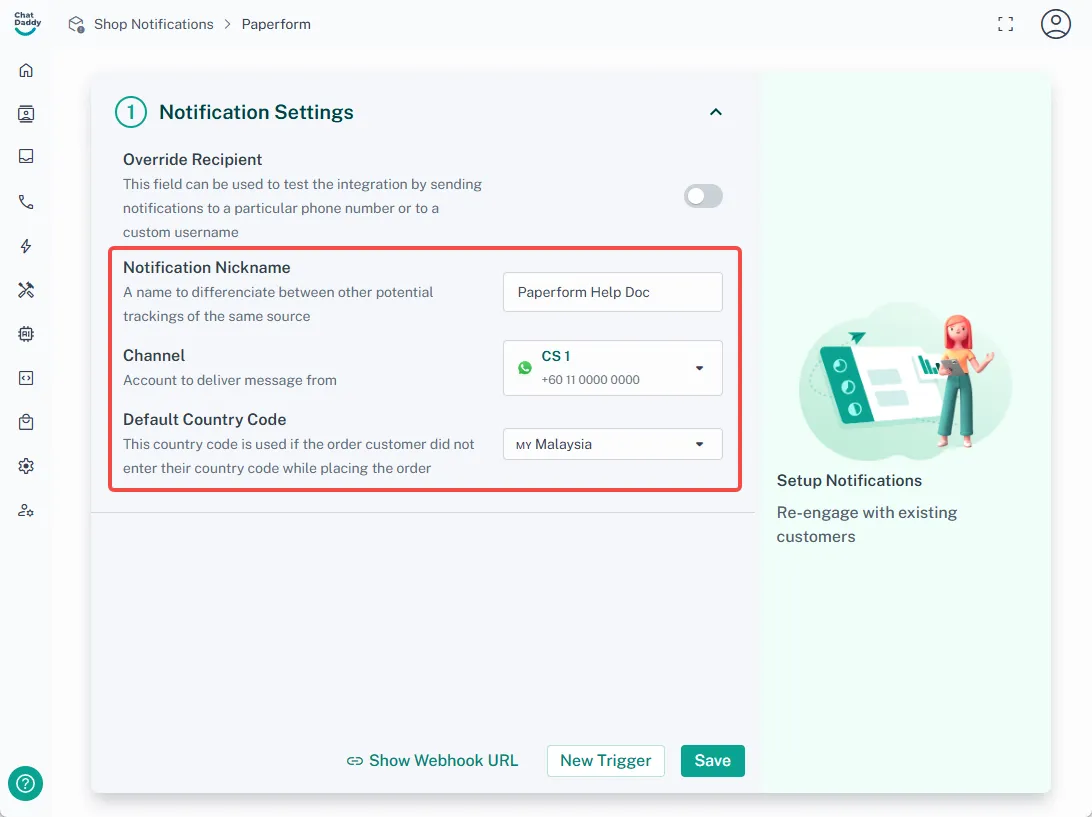Click the New Trigger button
Image resolution: width=1092 pixels, height=817 pixels.
tap(605, 761)
